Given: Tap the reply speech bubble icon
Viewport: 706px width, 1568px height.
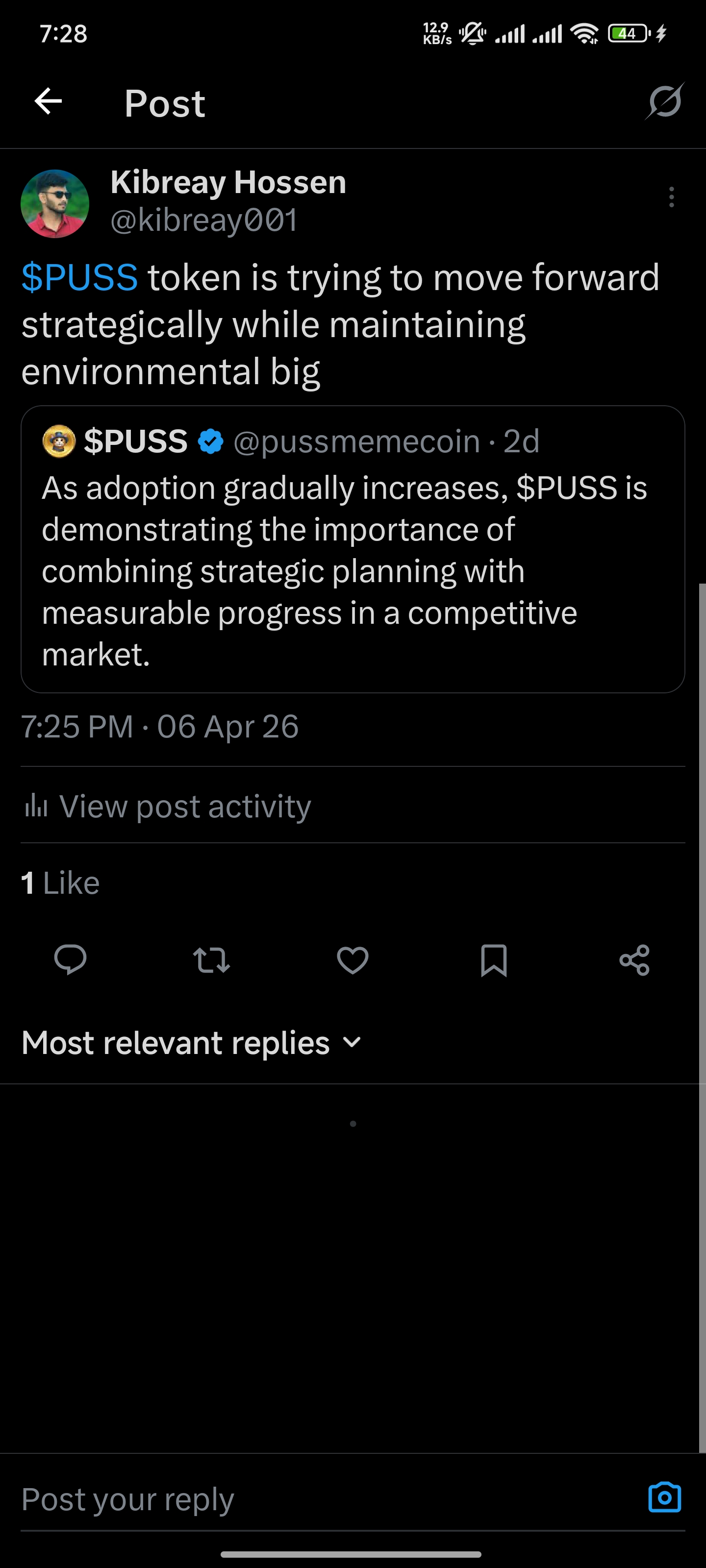Looking at the screenshot, I should pos(71,960).
